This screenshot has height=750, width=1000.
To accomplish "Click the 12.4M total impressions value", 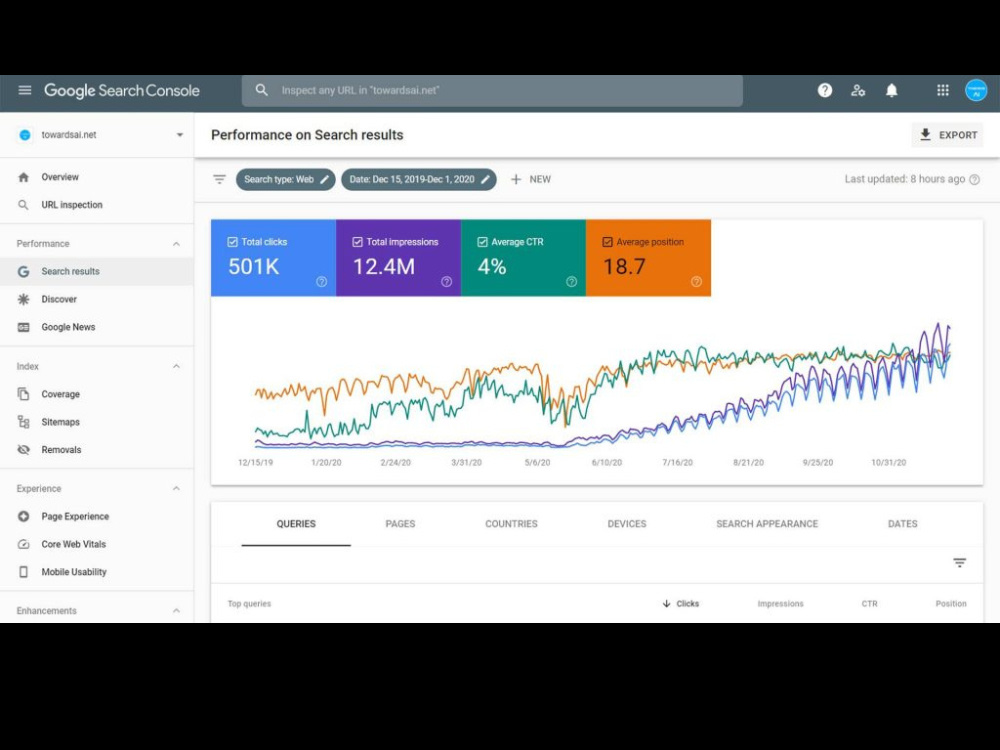I will point(384,267).
